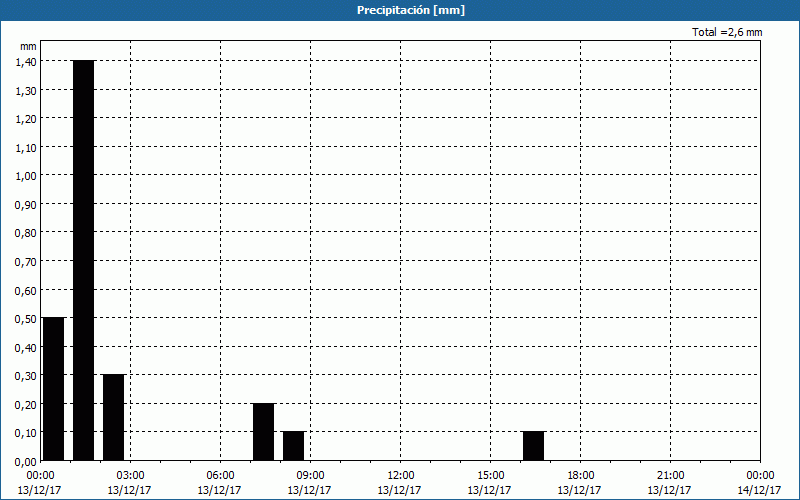The image size is (800, 500).
Task: Click the 09:00 time axis label
Action: pyautogui.click(x=310, y=476)
